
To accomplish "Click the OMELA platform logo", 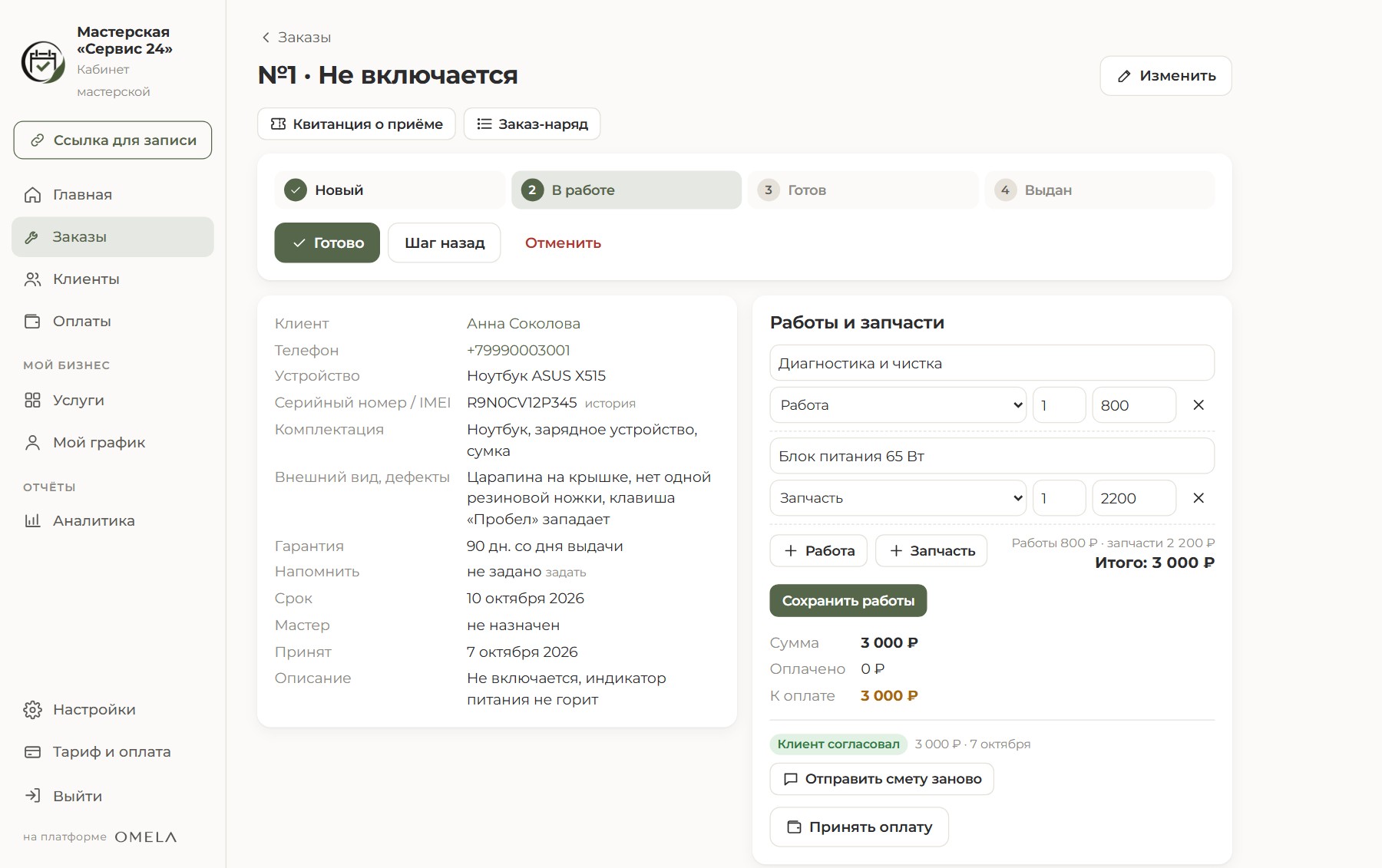I will click(146, 837).
